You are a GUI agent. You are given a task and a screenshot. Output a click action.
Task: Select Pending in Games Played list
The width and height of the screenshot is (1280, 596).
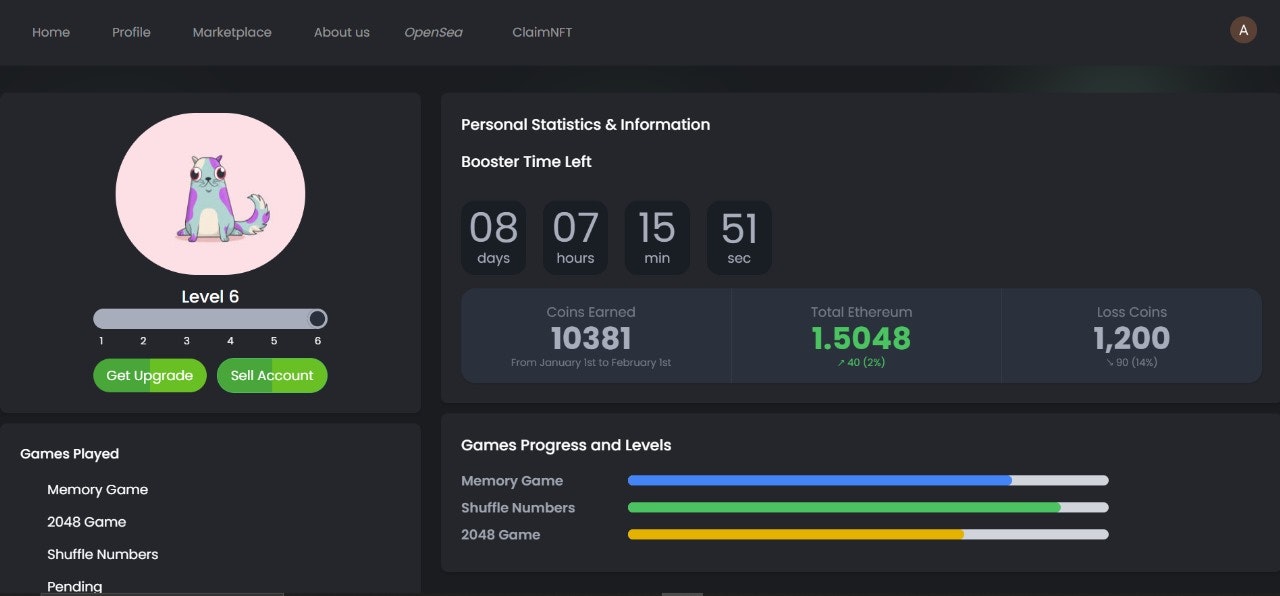[x=74, y=586]
